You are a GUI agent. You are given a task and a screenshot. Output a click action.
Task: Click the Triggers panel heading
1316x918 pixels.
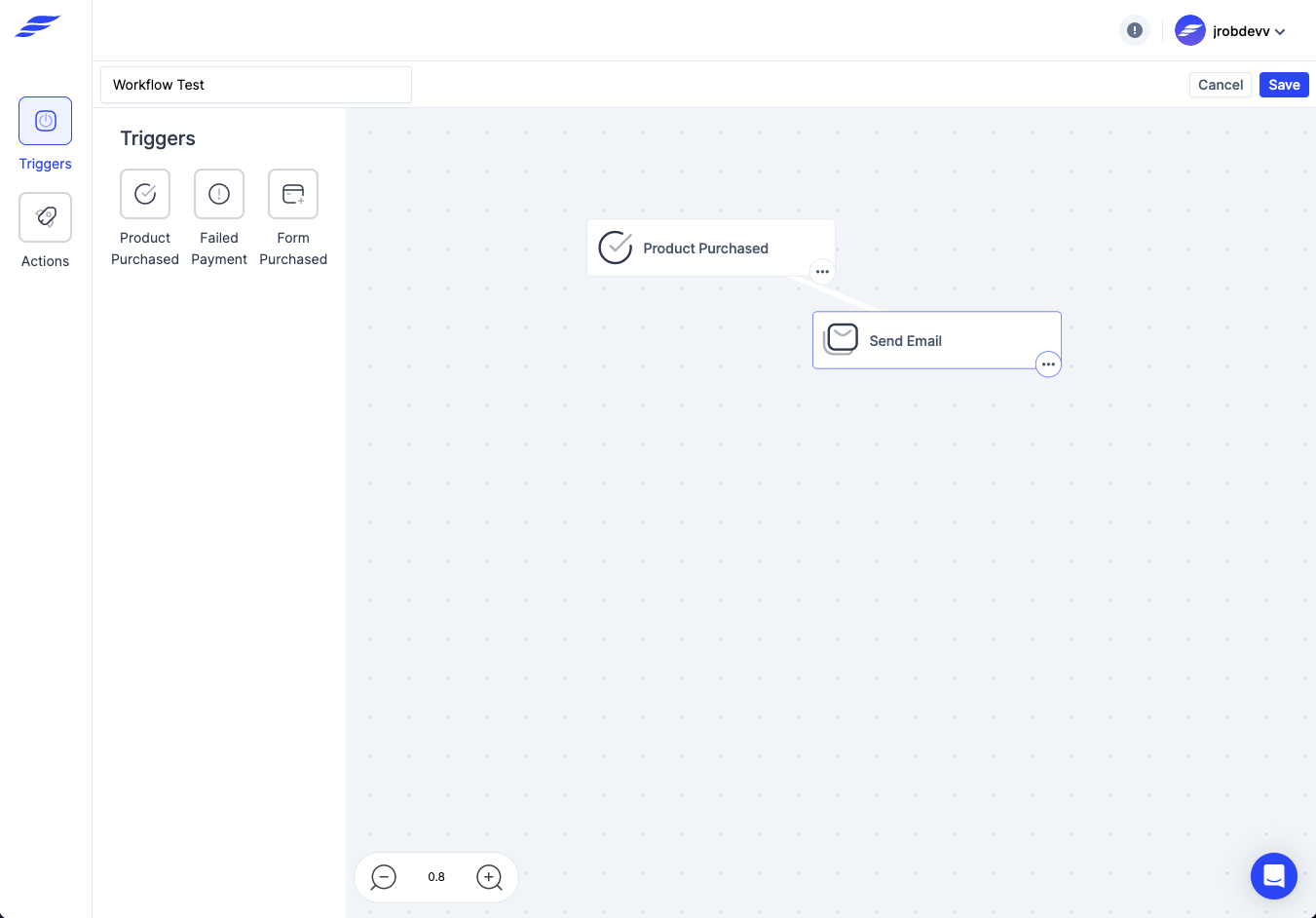coord(158,138)
